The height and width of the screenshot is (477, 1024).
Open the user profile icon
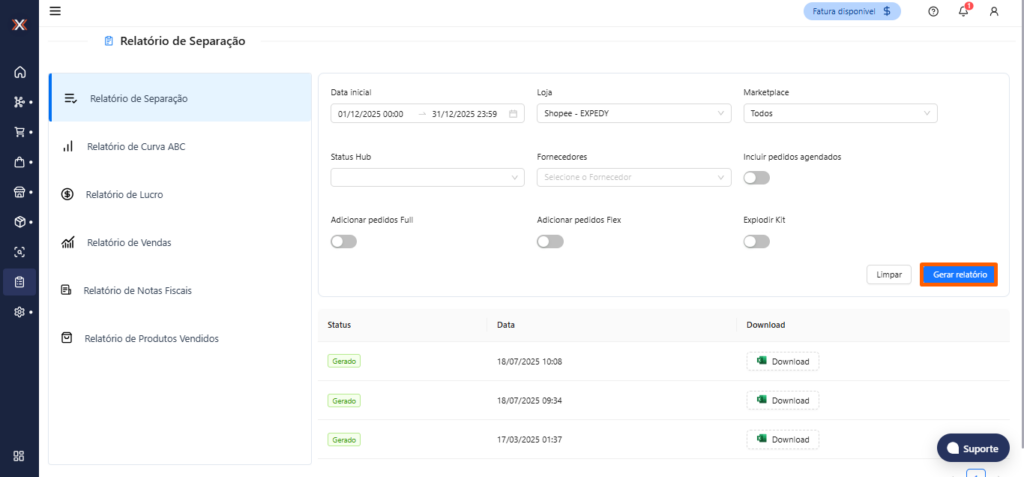point(993,11)
